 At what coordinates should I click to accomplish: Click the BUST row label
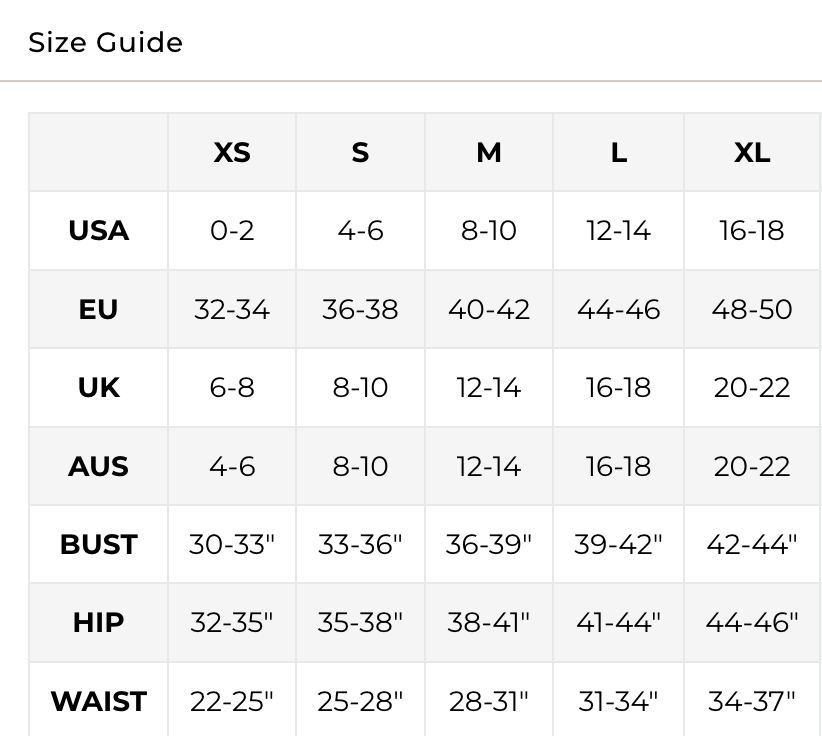point(98,545)
